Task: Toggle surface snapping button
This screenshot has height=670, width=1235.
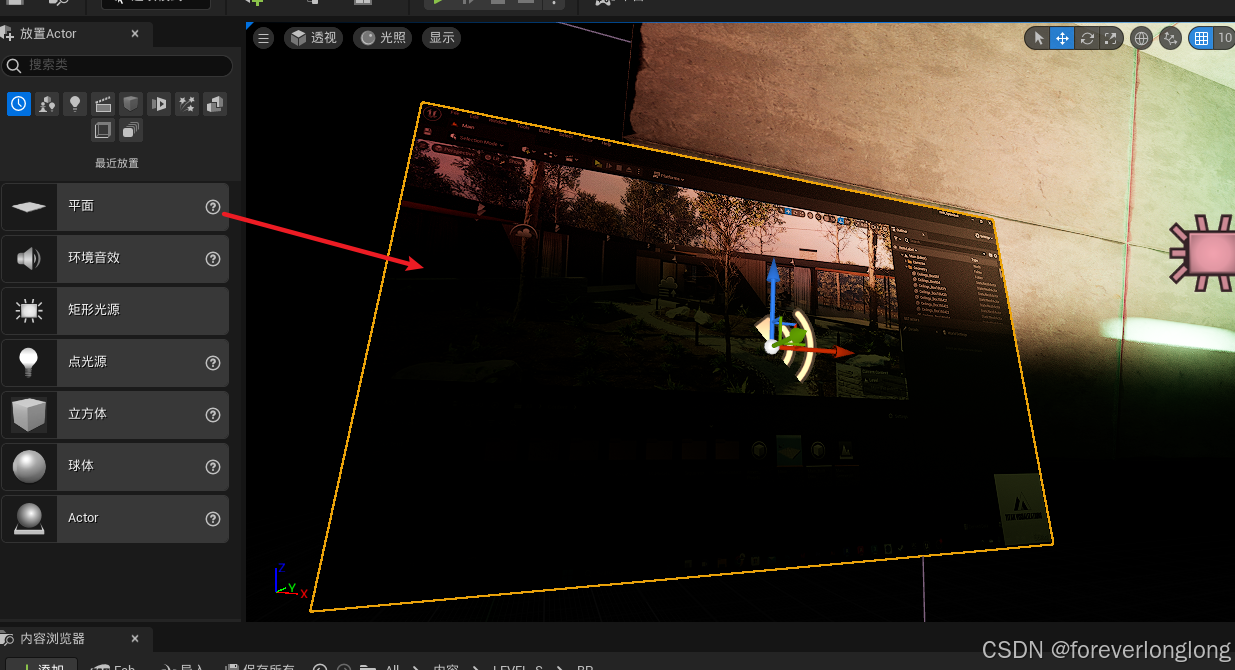Action: point(1171,38)
